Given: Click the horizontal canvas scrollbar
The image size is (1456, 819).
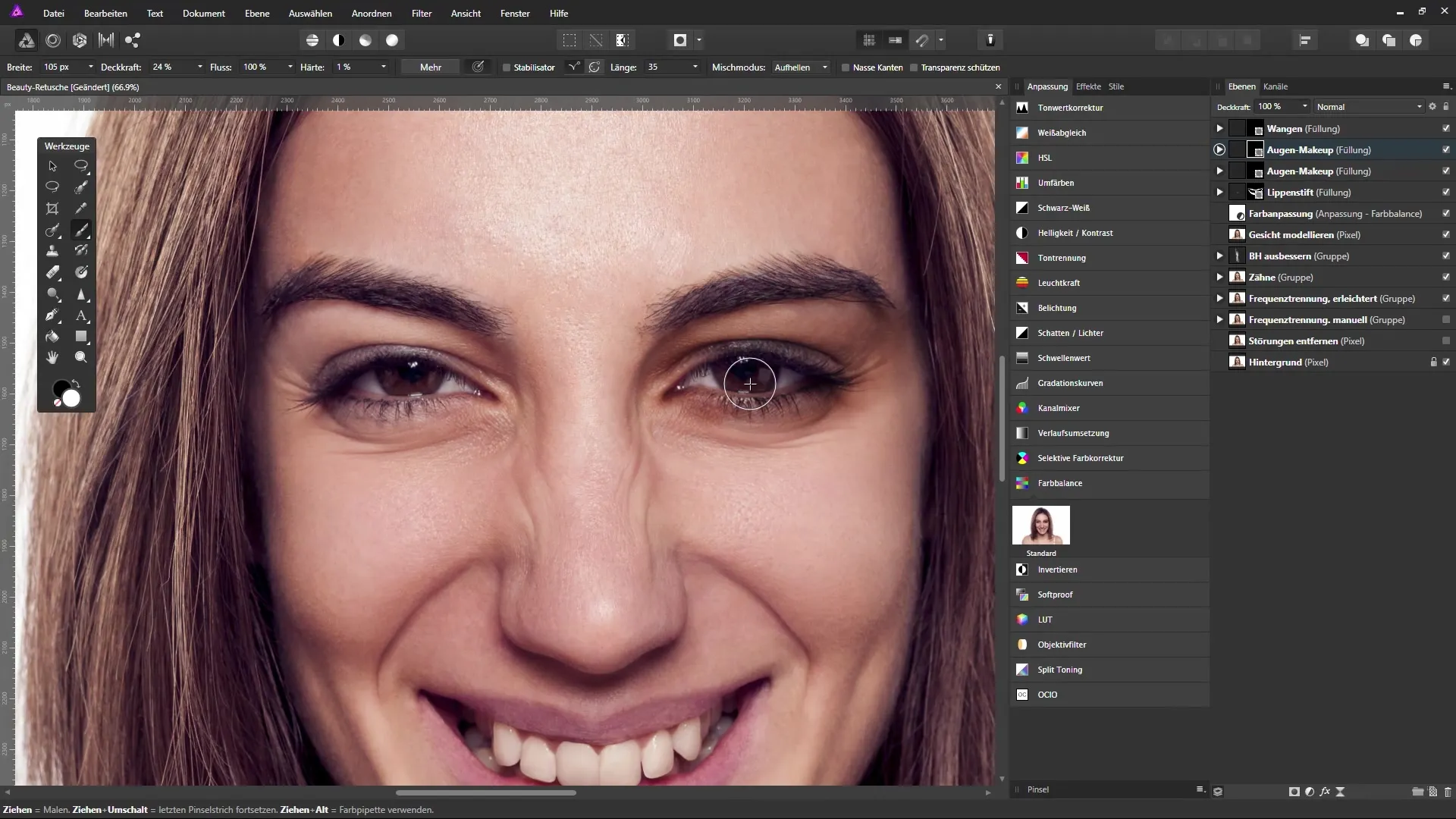Looking at the screenshot, I should click(485, 792).
